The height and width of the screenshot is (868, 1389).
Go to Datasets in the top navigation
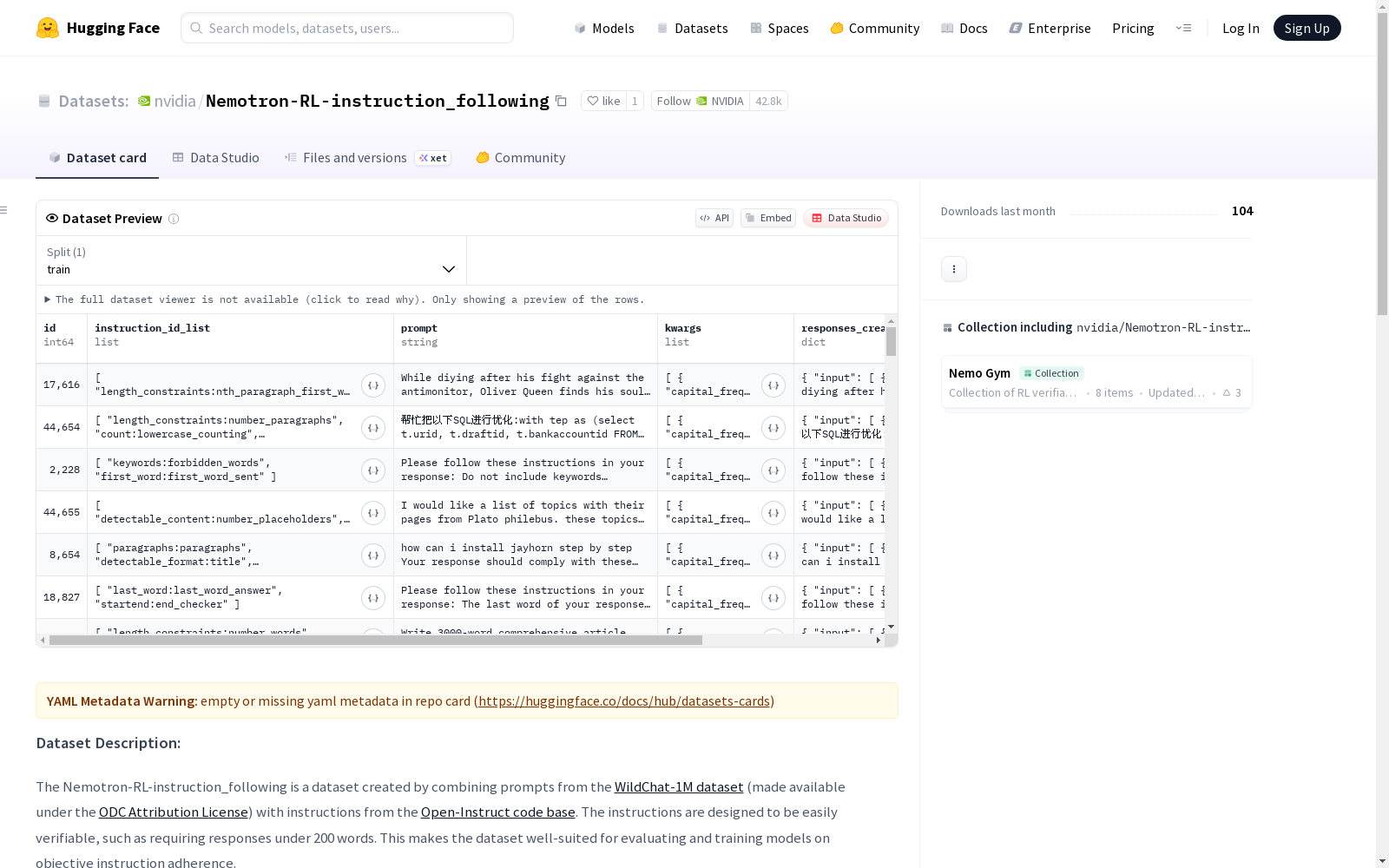coord(692,29)
